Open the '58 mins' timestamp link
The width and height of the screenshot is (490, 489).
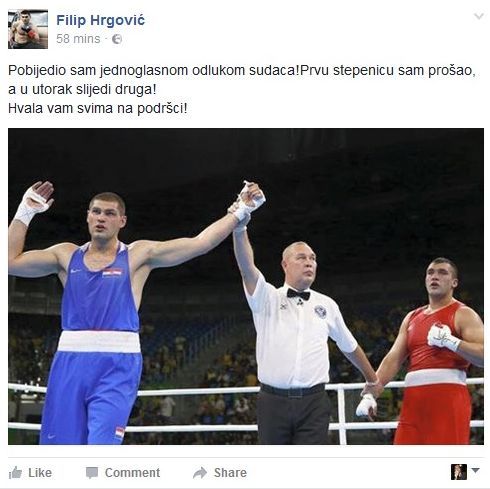pyautogui.click(x=78, y=39)
